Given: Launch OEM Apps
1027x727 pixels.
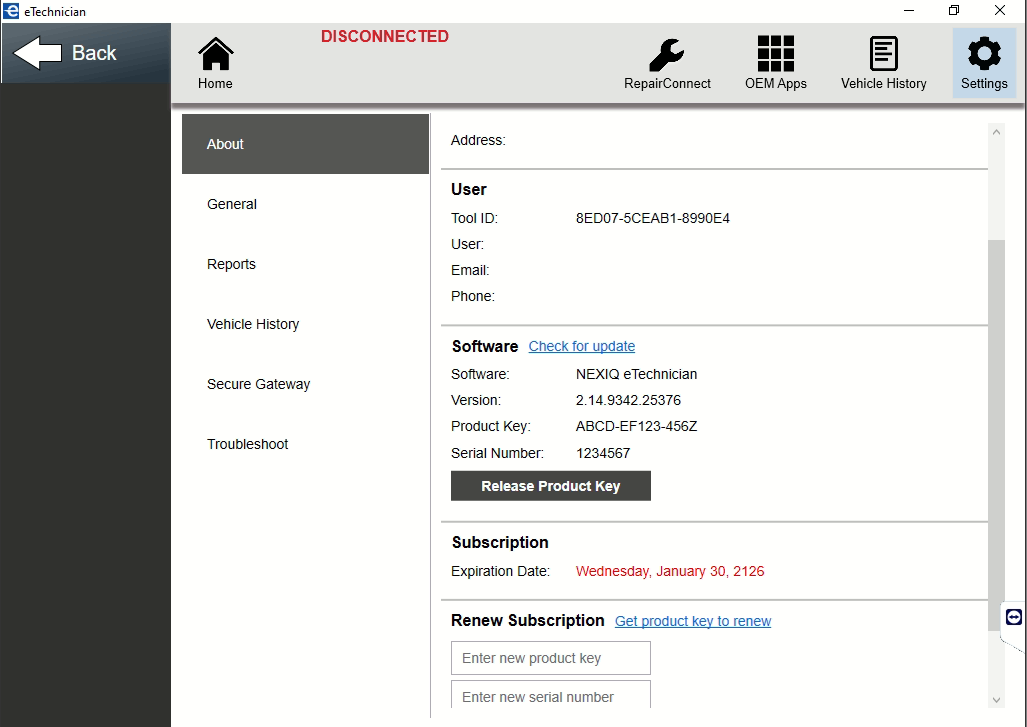Looking at the screenshot, I should coord(775,60).
